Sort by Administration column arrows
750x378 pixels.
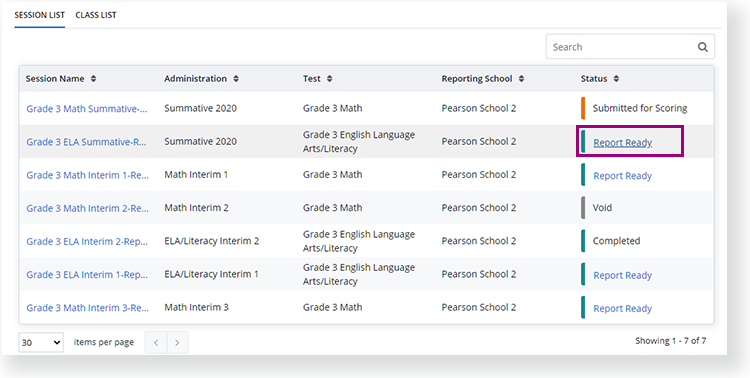coord(236,78)
